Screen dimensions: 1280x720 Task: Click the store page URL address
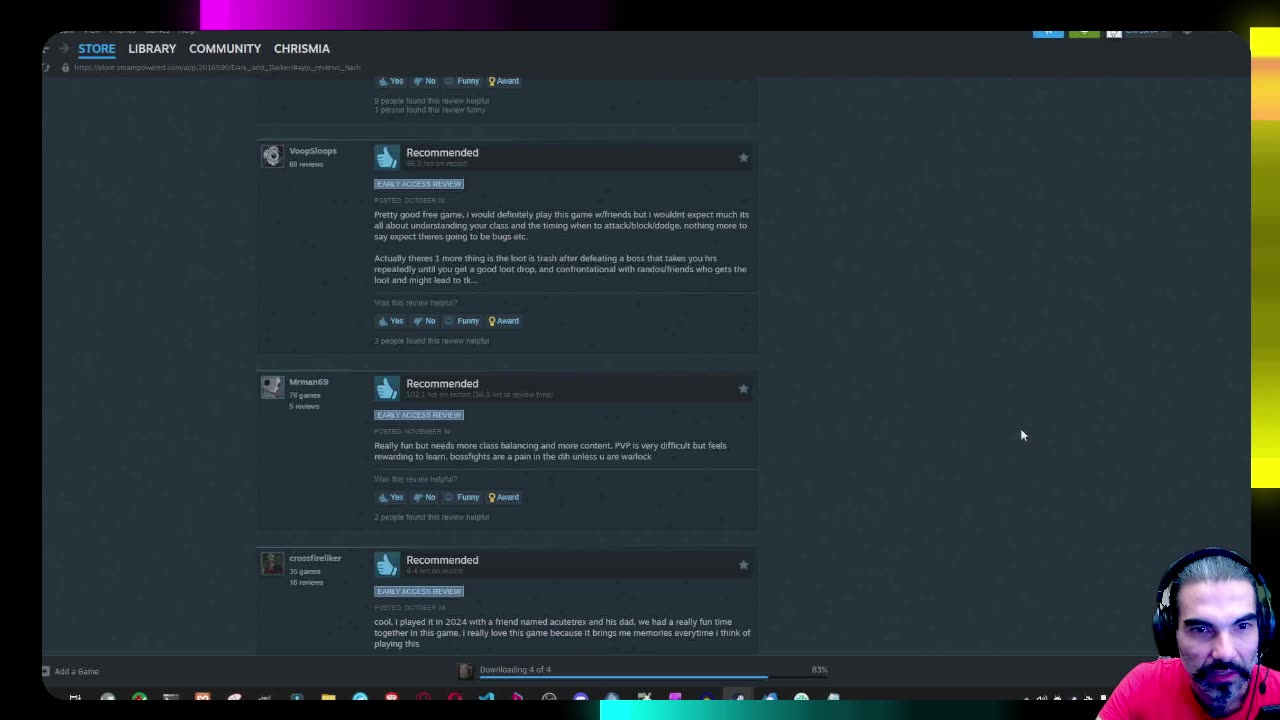click(x=217, y=67)
